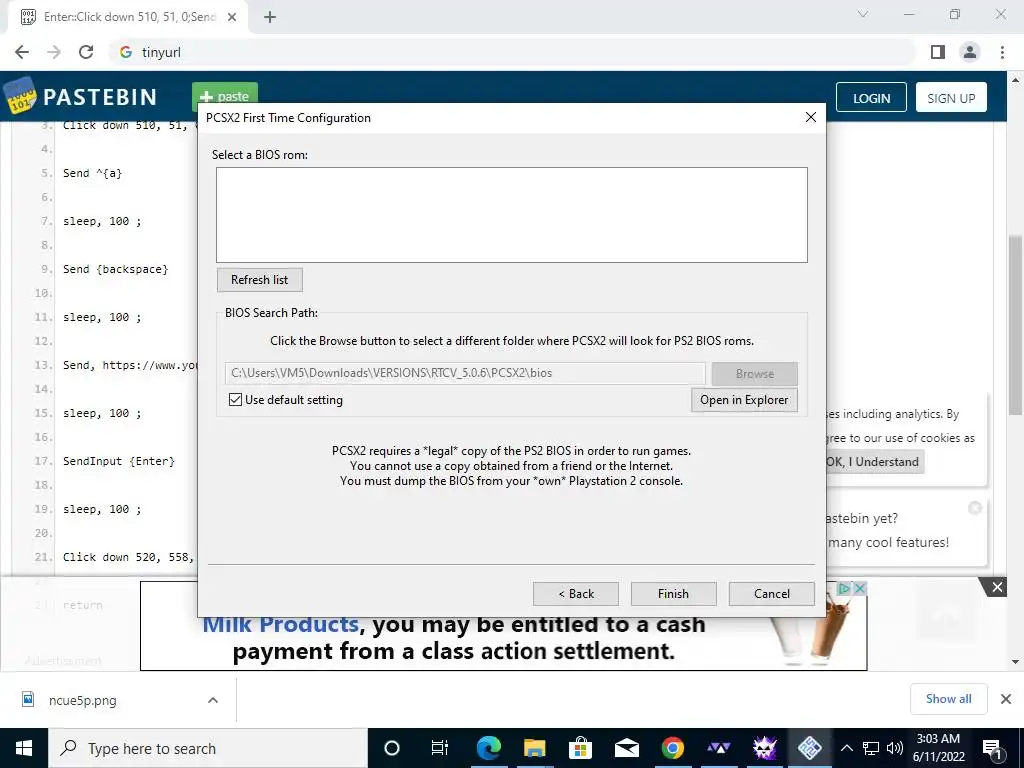Click the Pastebin SIGN UP button

[x=951, y=98]
